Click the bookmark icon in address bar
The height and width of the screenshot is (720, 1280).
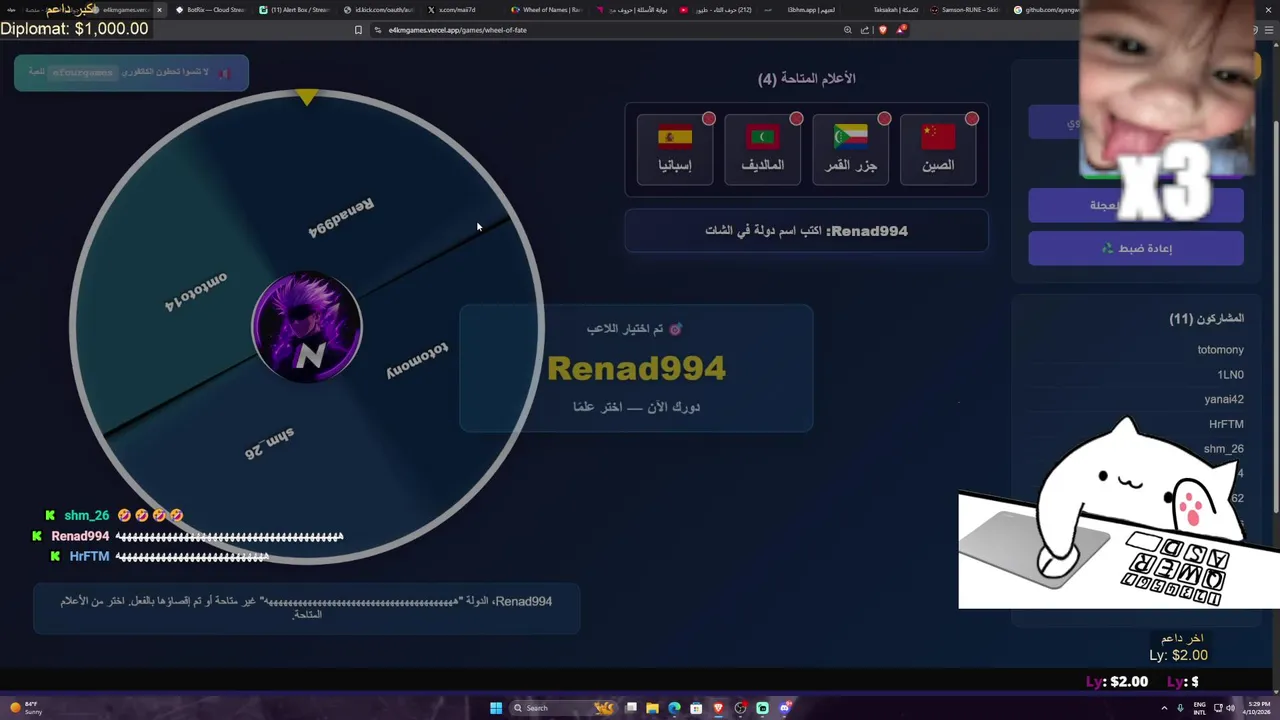coord(358,30)
